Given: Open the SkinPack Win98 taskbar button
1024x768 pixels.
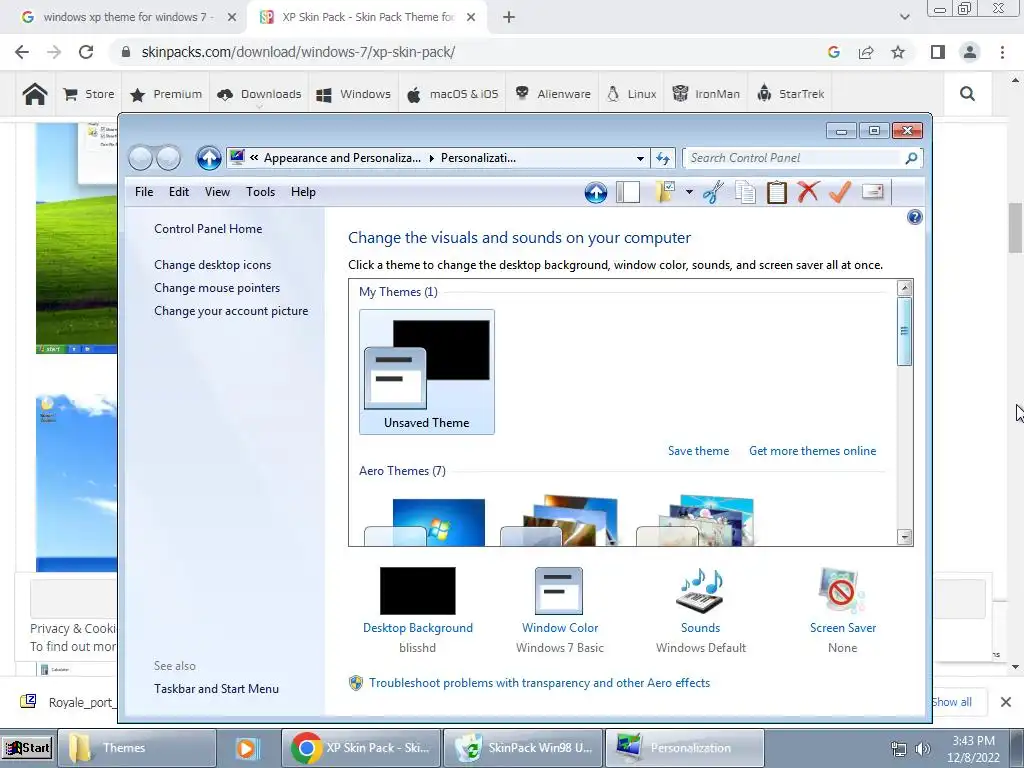Looking at the screenshot, I should pyautogui.click(x=523, y=748).
